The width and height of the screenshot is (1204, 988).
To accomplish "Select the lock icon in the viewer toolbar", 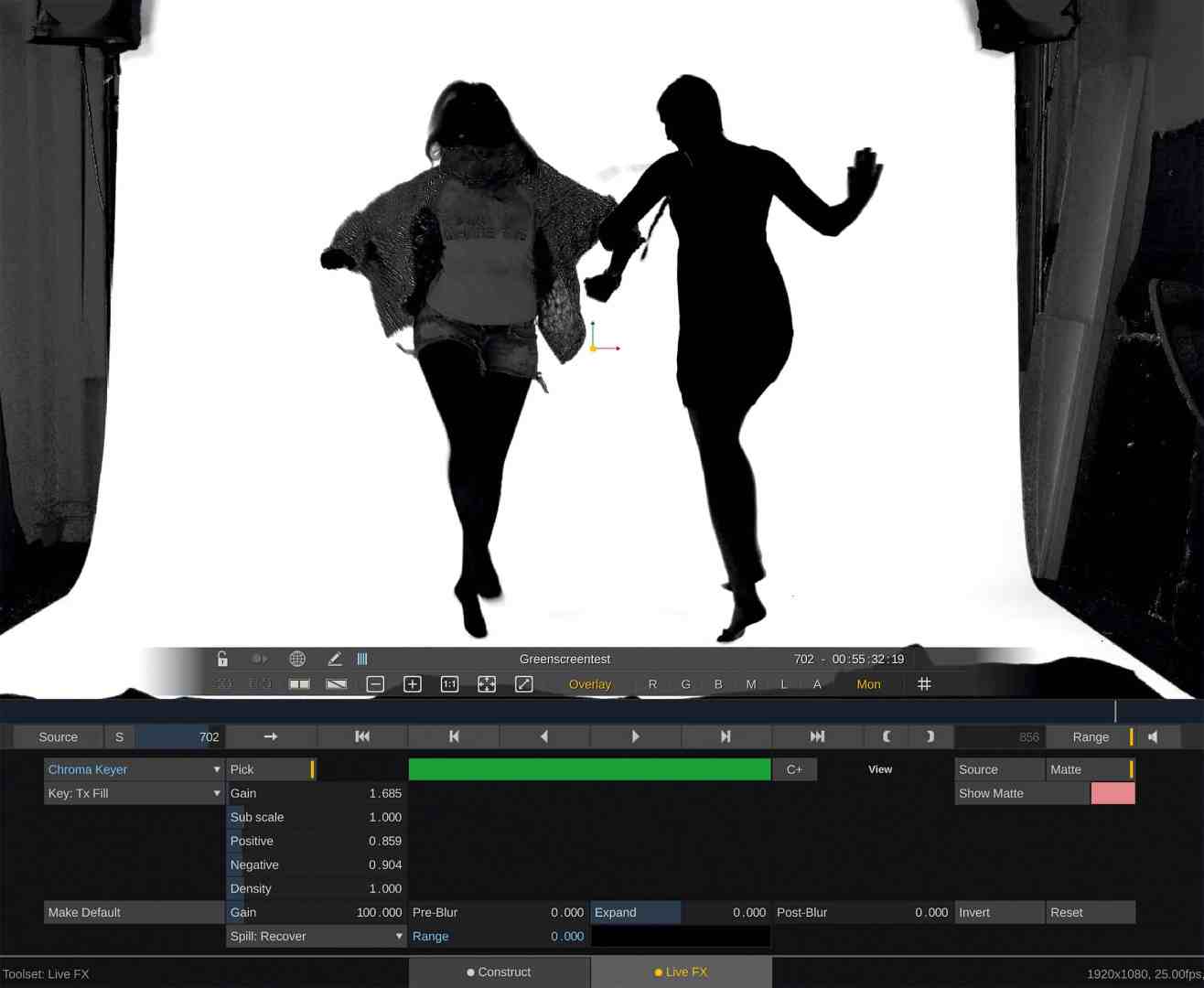I will click(222, 659).
